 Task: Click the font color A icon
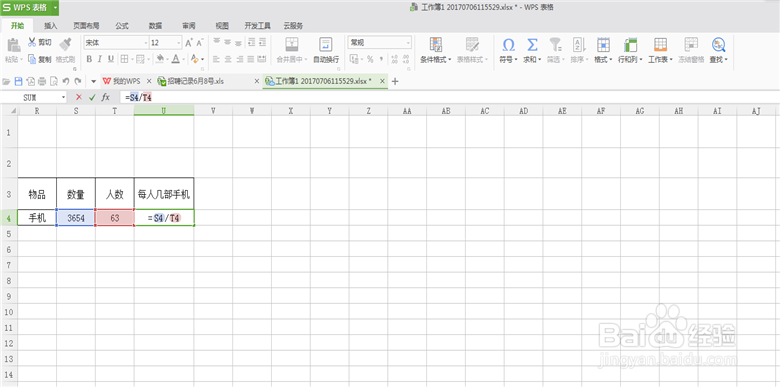click(175, 59)
